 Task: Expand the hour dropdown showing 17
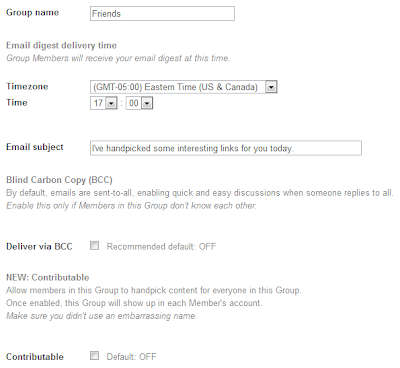[x=104, y=103]
